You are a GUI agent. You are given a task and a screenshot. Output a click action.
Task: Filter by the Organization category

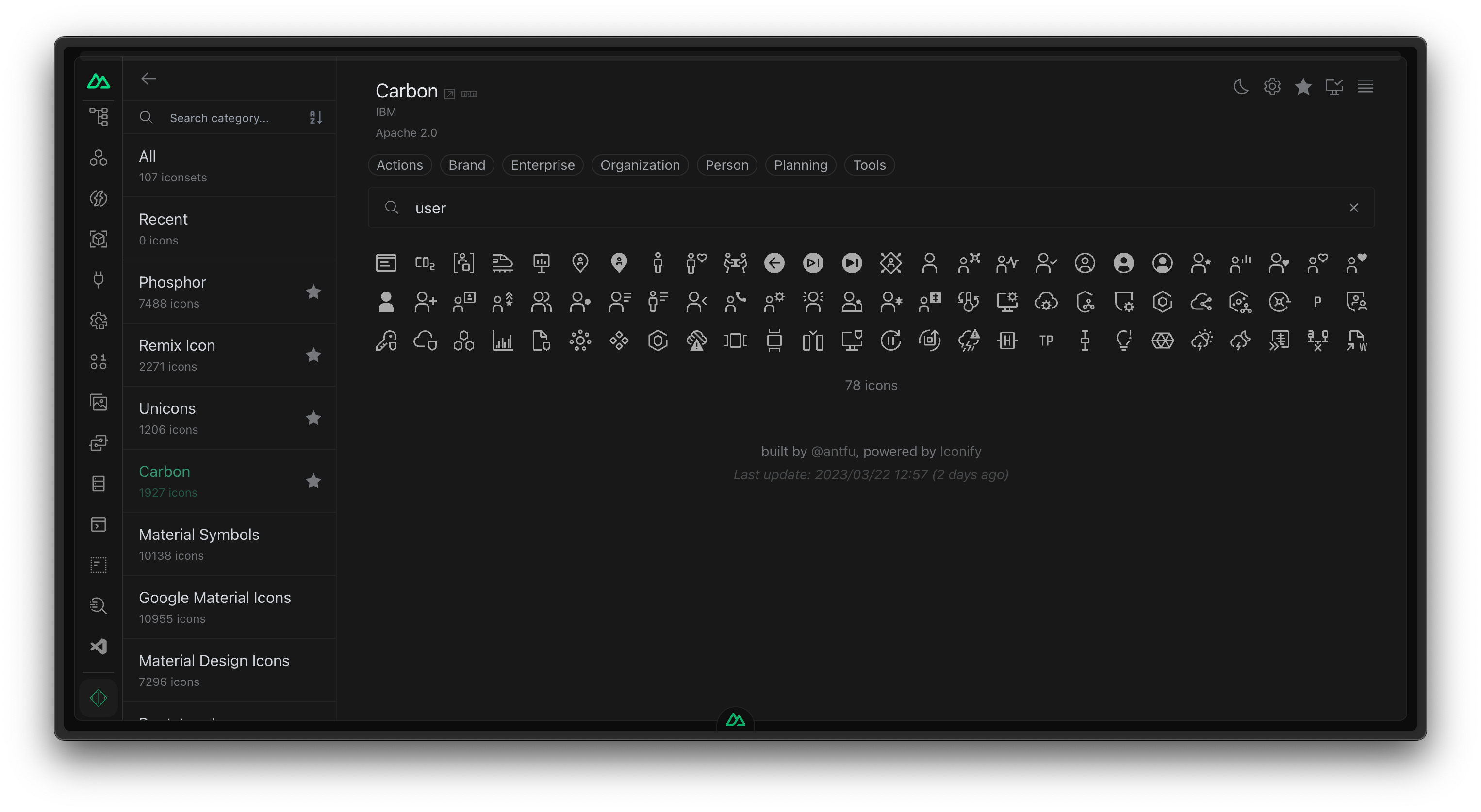[640, 165]
